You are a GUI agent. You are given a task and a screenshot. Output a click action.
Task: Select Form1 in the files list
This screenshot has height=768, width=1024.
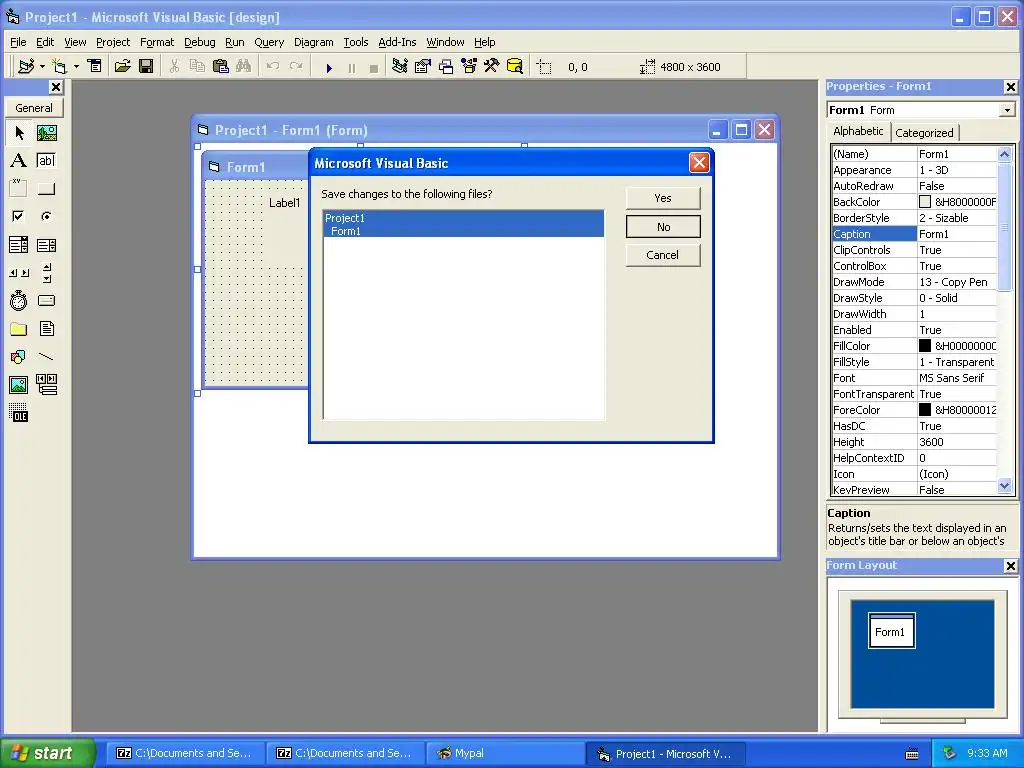point(464,231)
